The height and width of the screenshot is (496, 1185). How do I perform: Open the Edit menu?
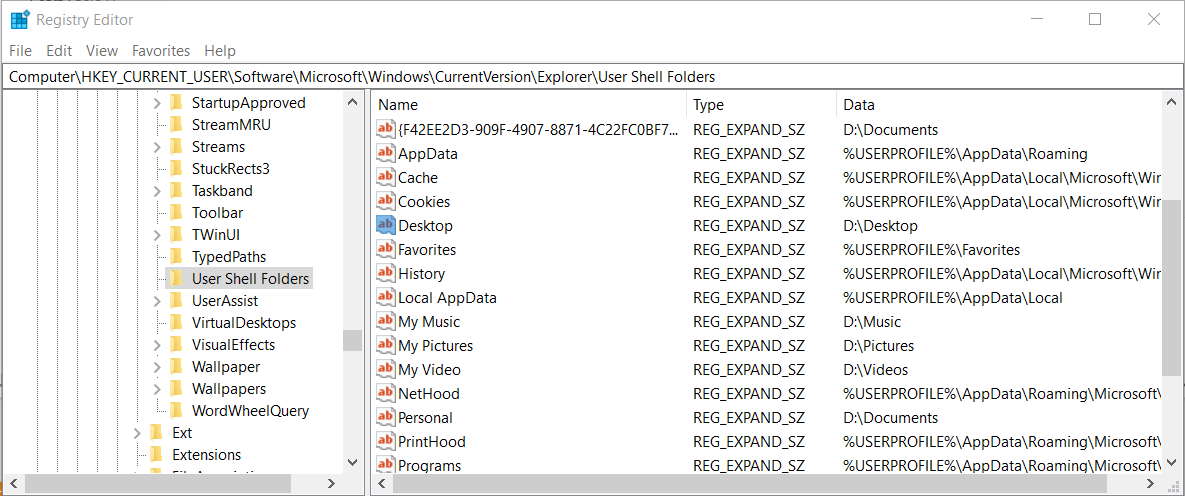[x=59, y=51]
